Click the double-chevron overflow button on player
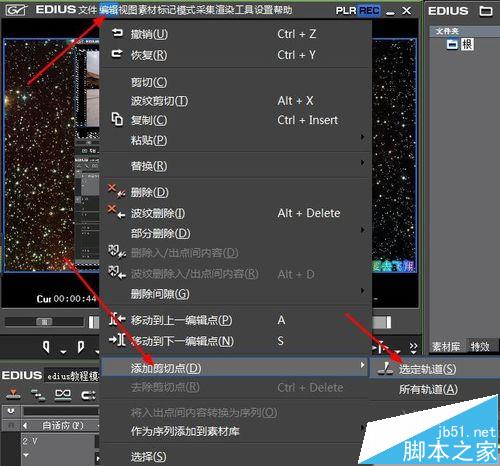The height and width of the screenshot is (466, 500). coord(413,347)
